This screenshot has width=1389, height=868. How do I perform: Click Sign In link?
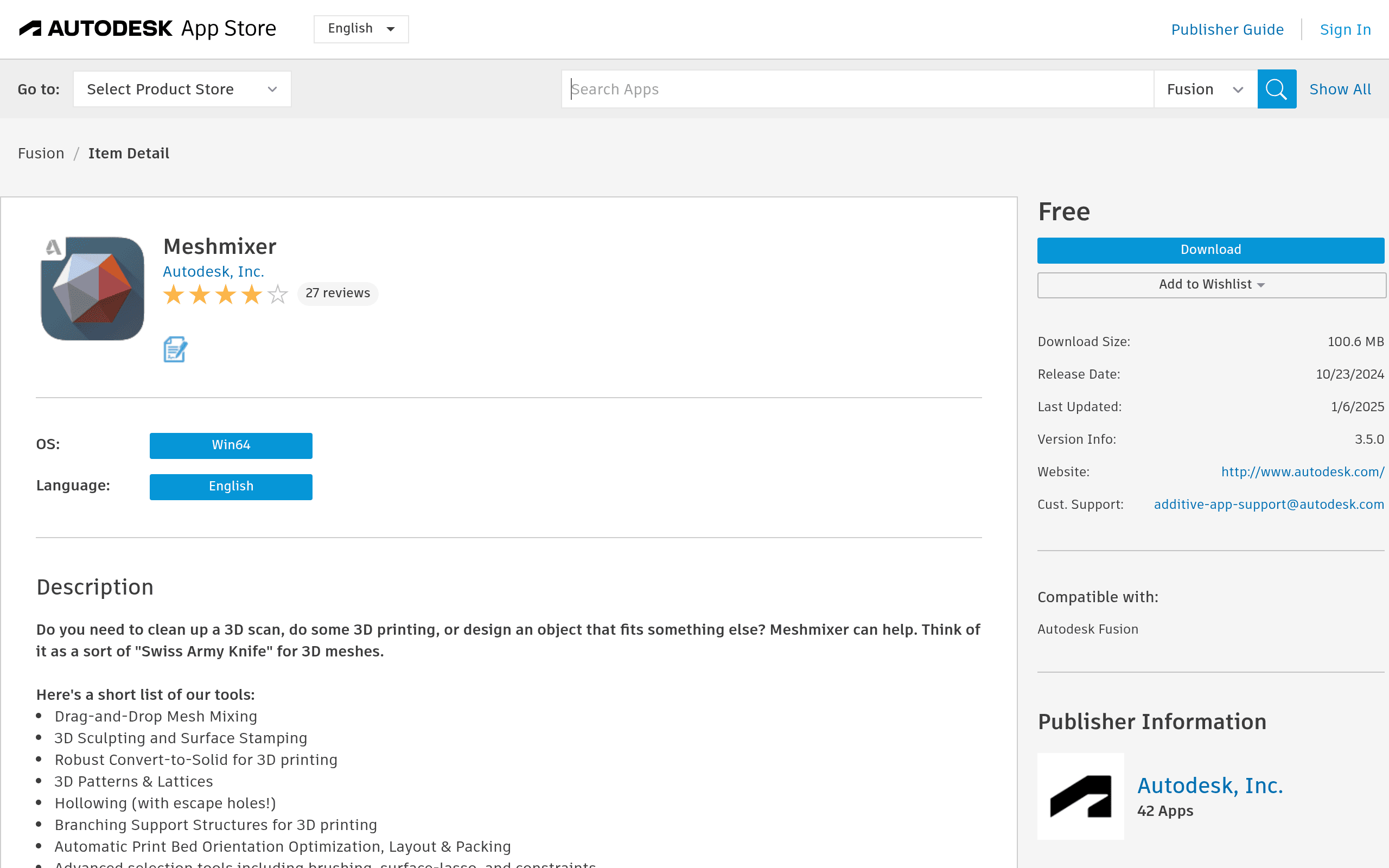[1346, 30]
